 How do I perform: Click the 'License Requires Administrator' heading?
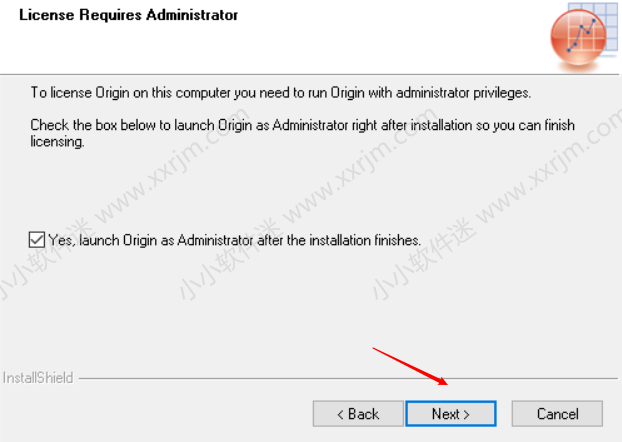pyautogui.click(x=129, y=15)
